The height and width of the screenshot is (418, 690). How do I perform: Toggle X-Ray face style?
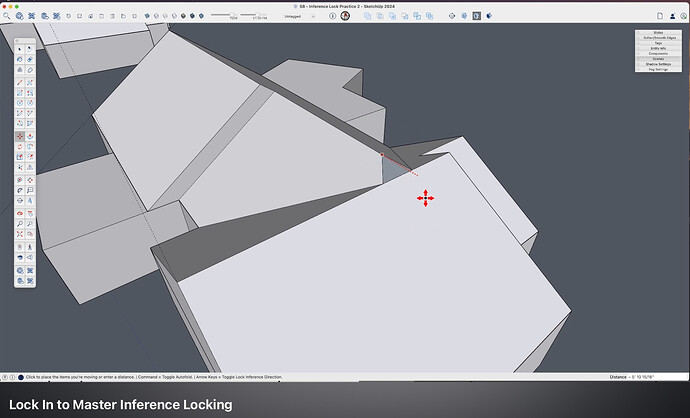click(x=147, y=16)
